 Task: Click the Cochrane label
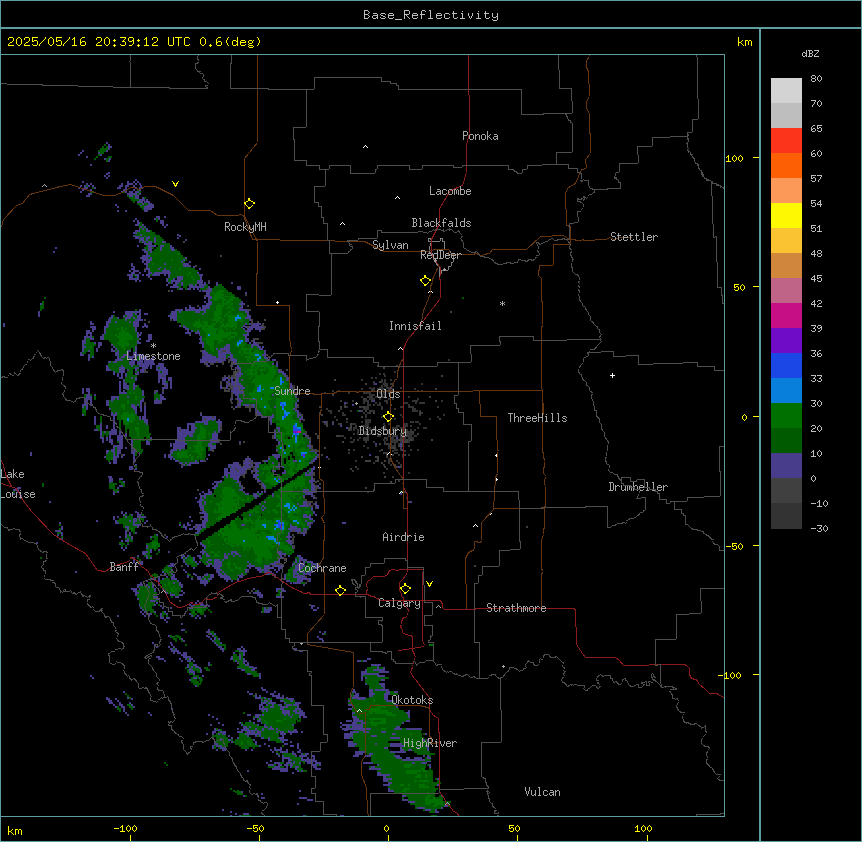tap(322, 568)
